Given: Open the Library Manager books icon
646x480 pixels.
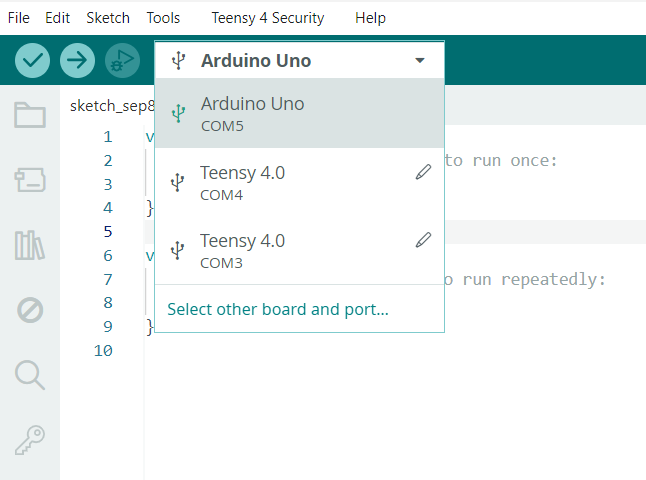Looking at the screenshot, I should [x=30, y=245].
